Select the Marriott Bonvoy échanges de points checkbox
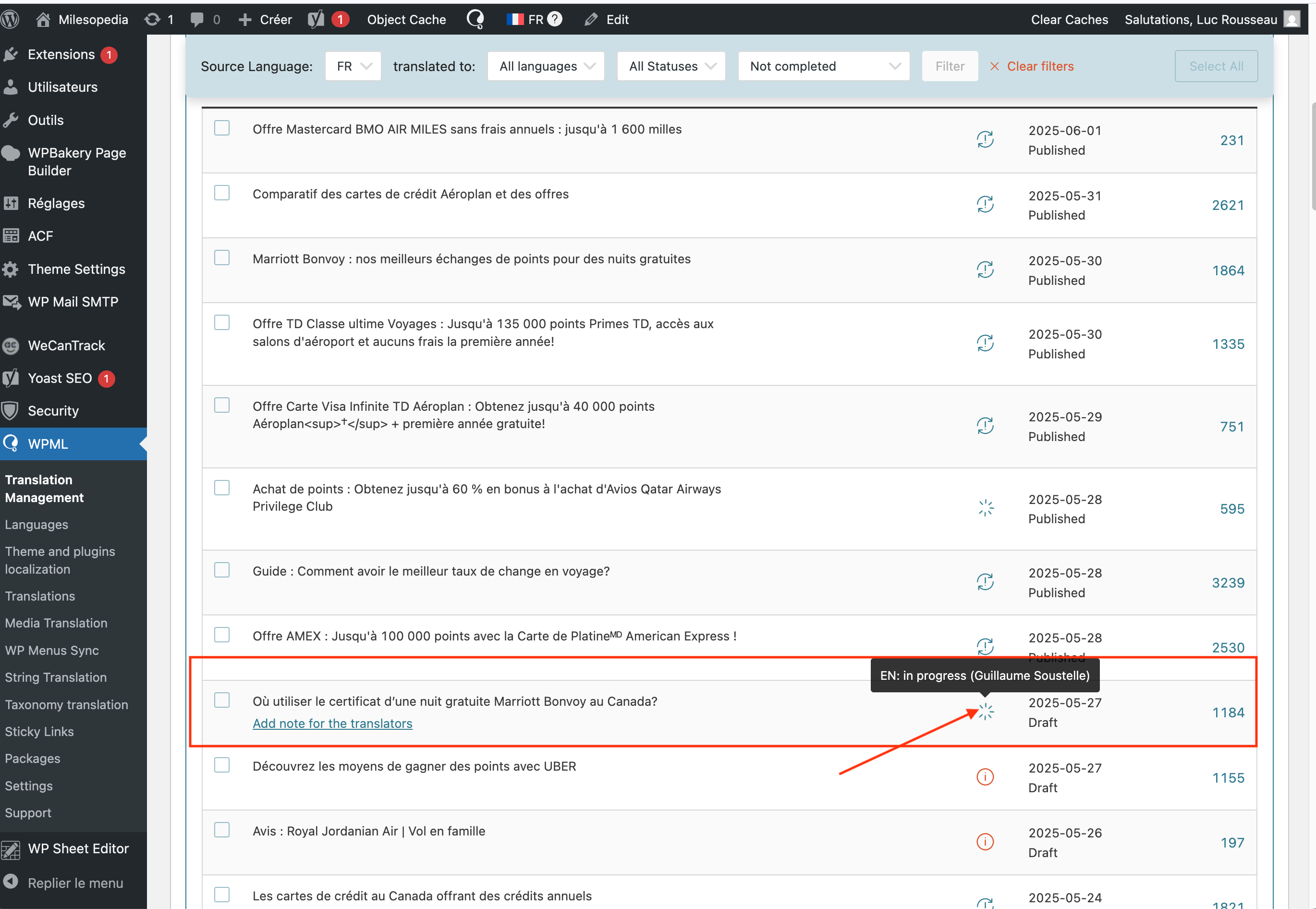 click(222, 258)
